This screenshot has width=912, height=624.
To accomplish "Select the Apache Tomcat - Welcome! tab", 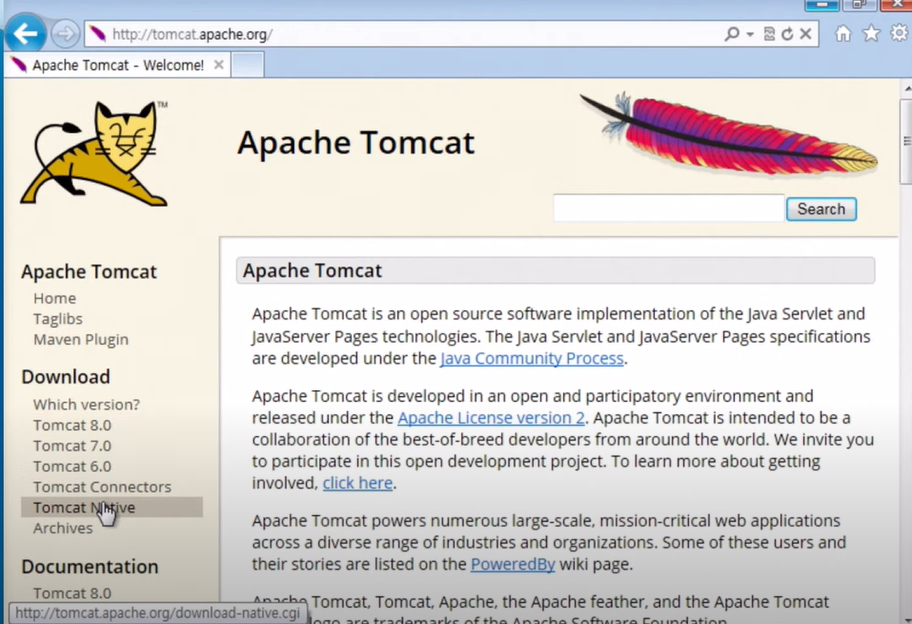I will pyautogui.click(x=116, y=65).
